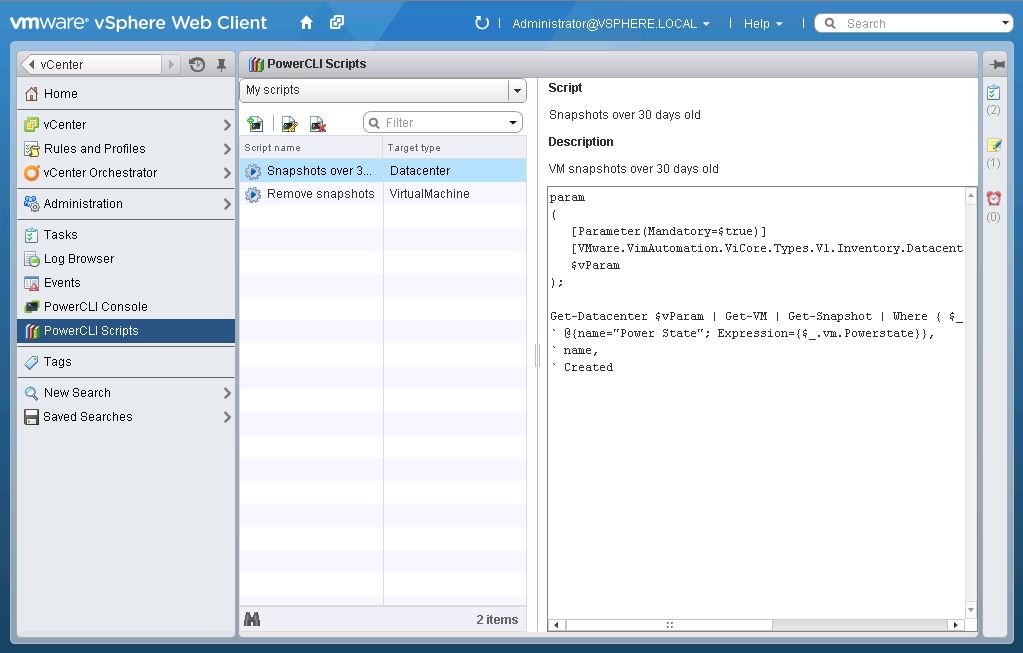Select the Snapshots over 3... script row
1023x653 pixels.
tap(383, 171)
